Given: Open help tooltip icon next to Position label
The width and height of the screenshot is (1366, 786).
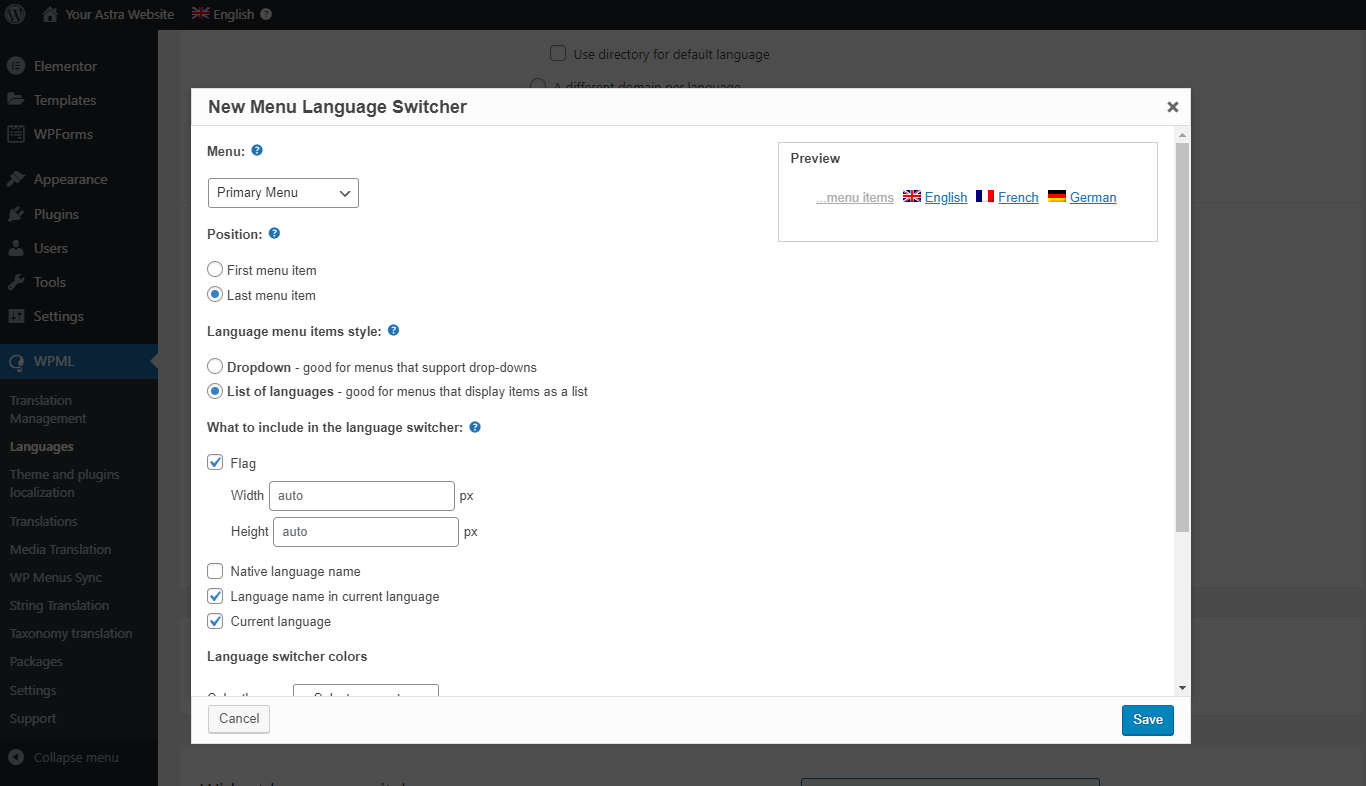Looking at the screenshot, I should (x=274, y=233).
